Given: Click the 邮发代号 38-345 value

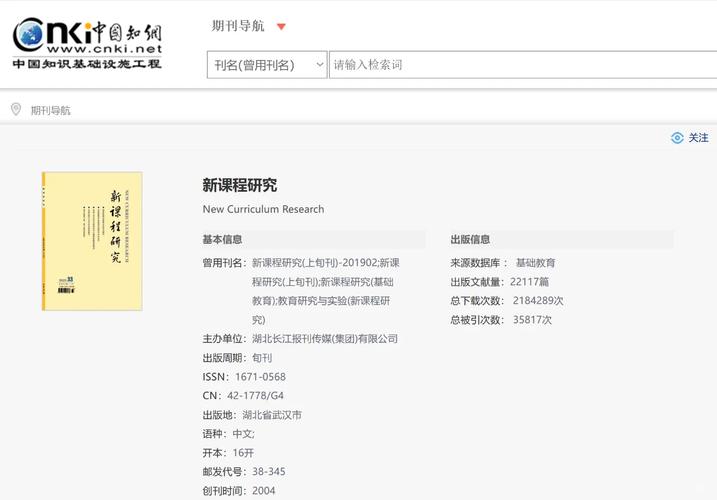Looking at the screenshot, I should (269, 472).
